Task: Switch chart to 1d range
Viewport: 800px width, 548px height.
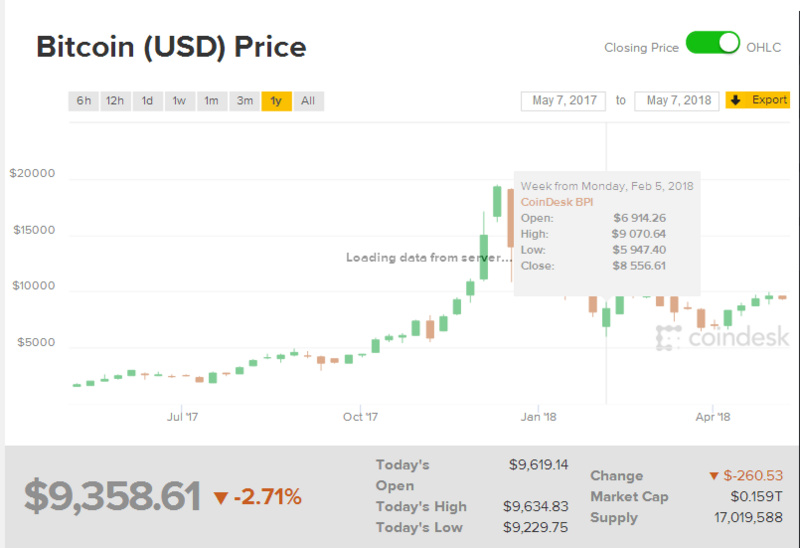Action: coord(147,101)
